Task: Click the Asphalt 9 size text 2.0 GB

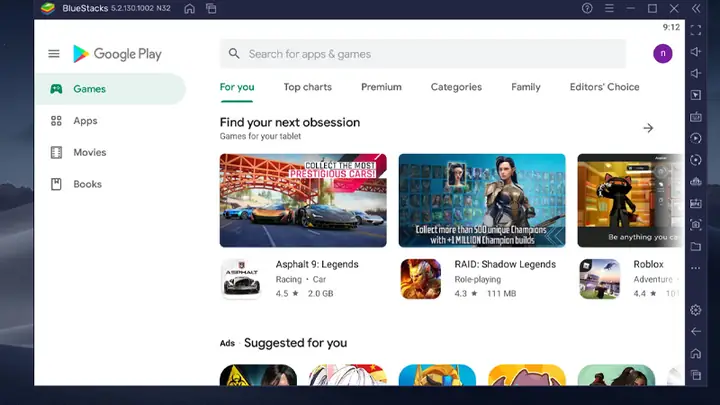Action: coord(321,293)
